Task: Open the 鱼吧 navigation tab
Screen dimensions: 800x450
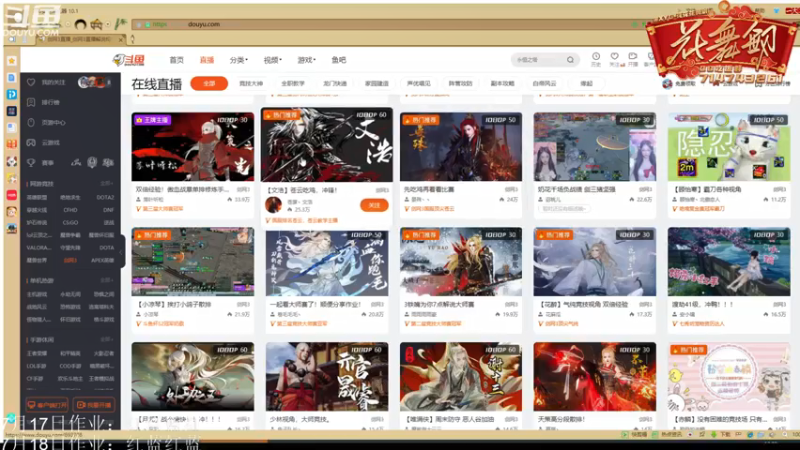Action: pos(339,60)
